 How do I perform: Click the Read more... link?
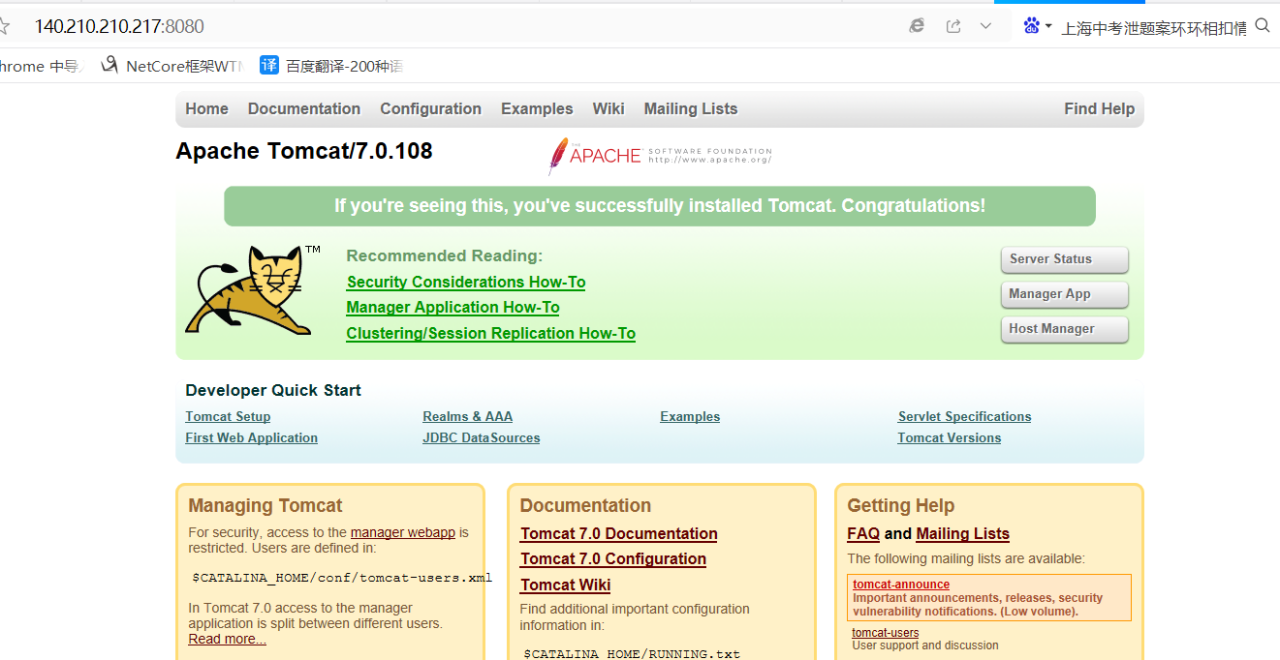(227, 639)
